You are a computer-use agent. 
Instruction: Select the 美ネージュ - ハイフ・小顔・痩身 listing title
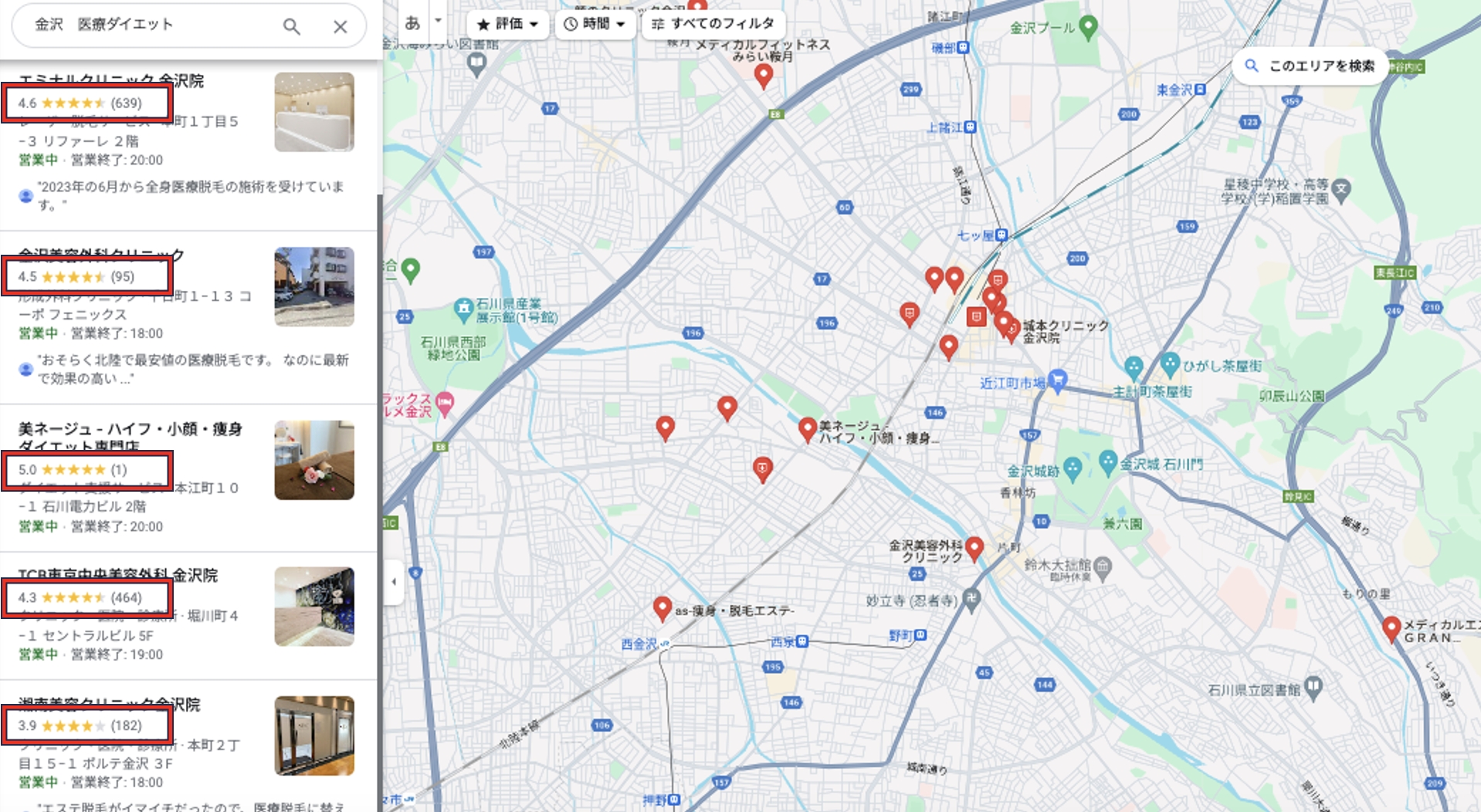(130, 437)
